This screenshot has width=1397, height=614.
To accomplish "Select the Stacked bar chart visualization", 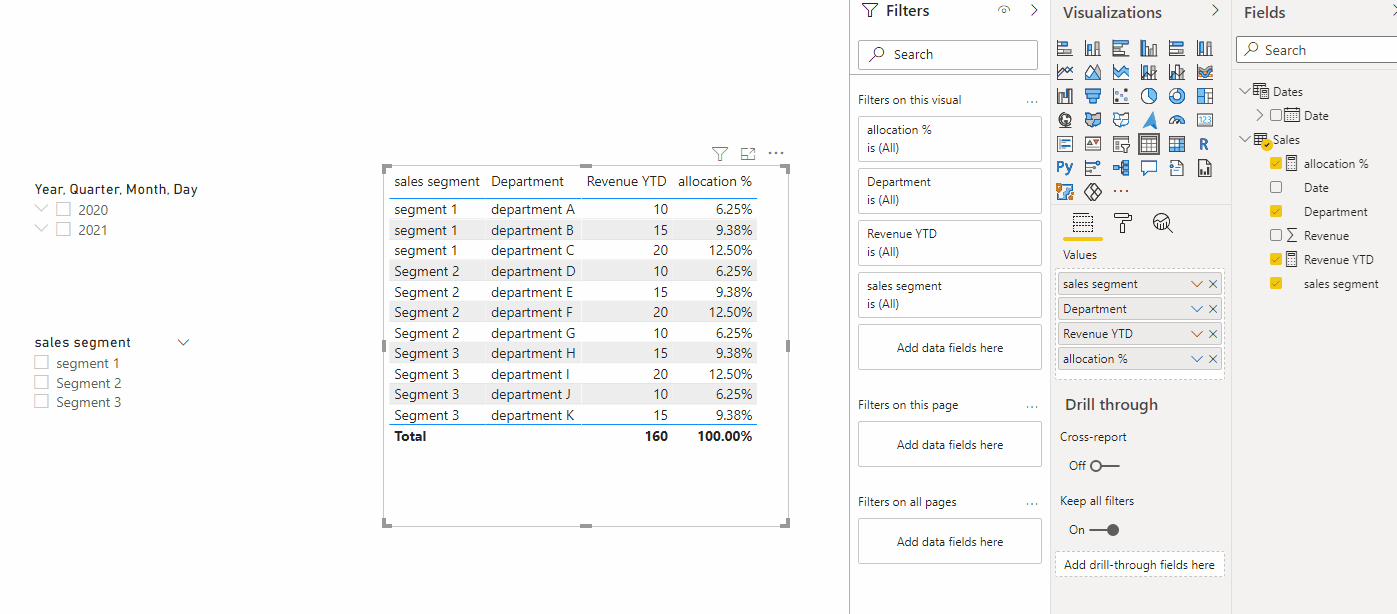I will point(1065,48).
